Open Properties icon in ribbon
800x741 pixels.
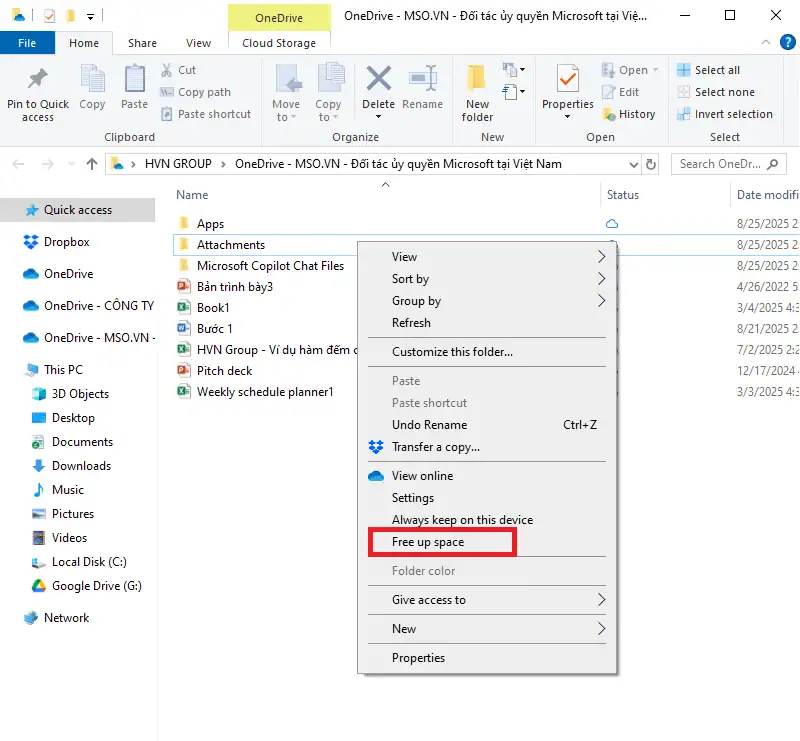tap(567, 80)
